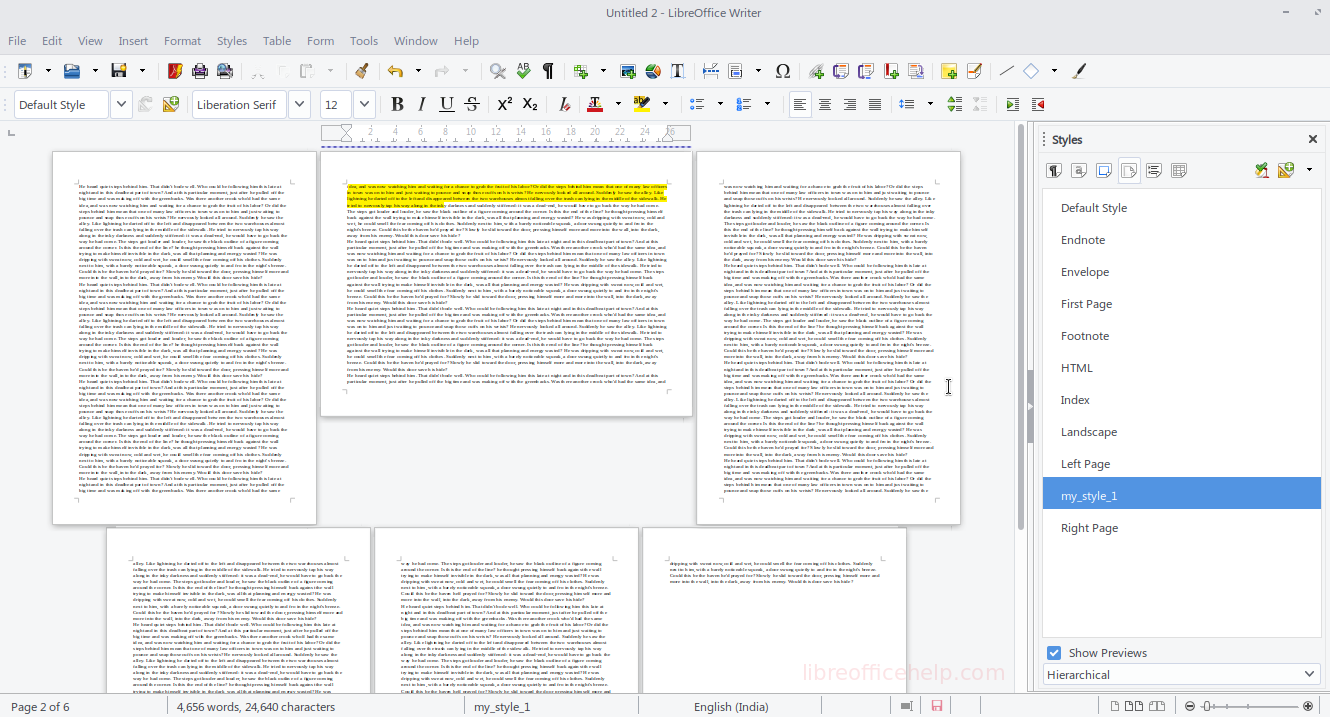Viewport: 1330px width, 717px height.
Task: Apply the red font color
Action: [596, 104]
